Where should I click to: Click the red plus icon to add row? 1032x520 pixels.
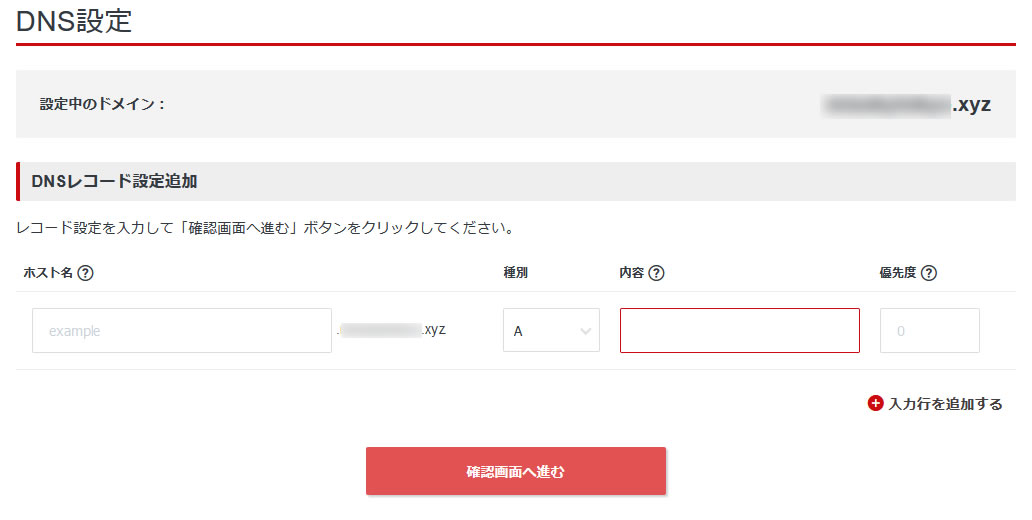pos(876,404)
